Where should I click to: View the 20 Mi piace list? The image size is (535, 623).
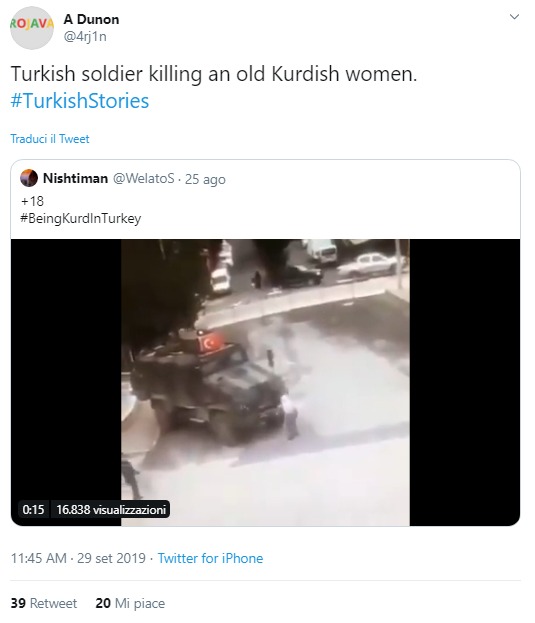tap(130, 603)
